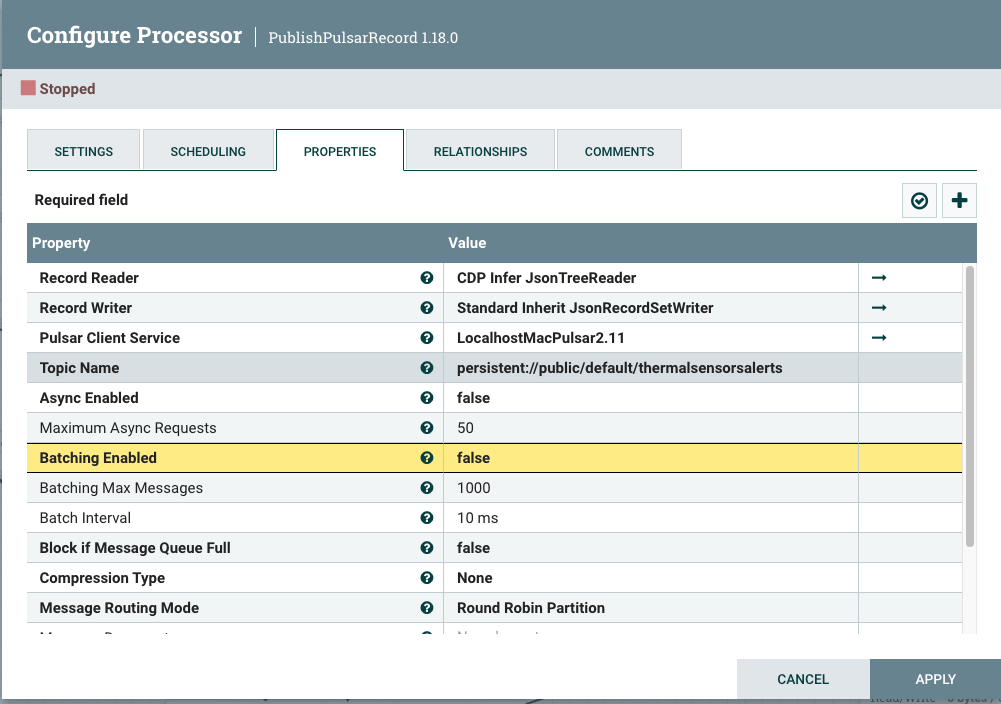The height and width of the screenshot is (704, 1001).
Task: Click the Stopped status indicator
Action: pyautogui.click(x=58, y=88)
